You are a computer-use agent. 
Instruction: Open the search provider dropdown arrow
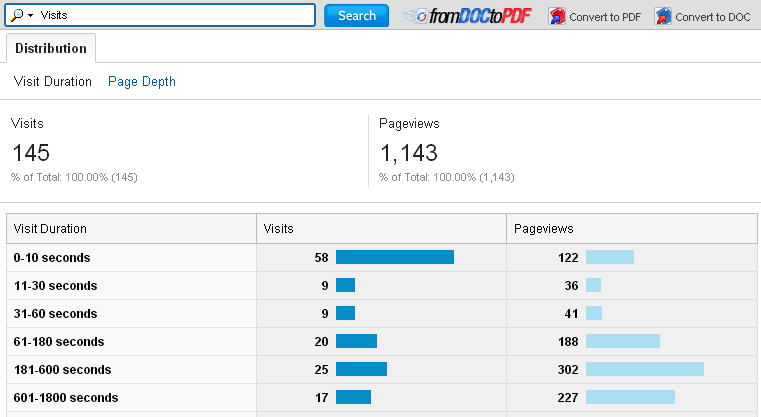tap(31, 16)
